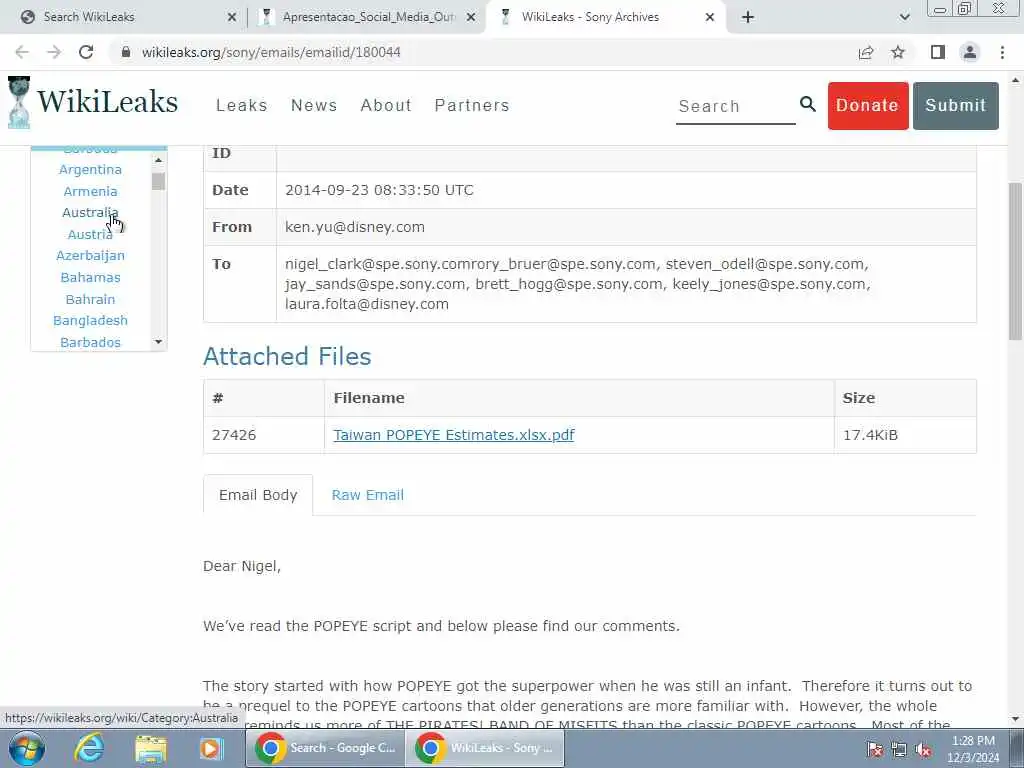Select Bangladesh in country list

tap(90, 321)
